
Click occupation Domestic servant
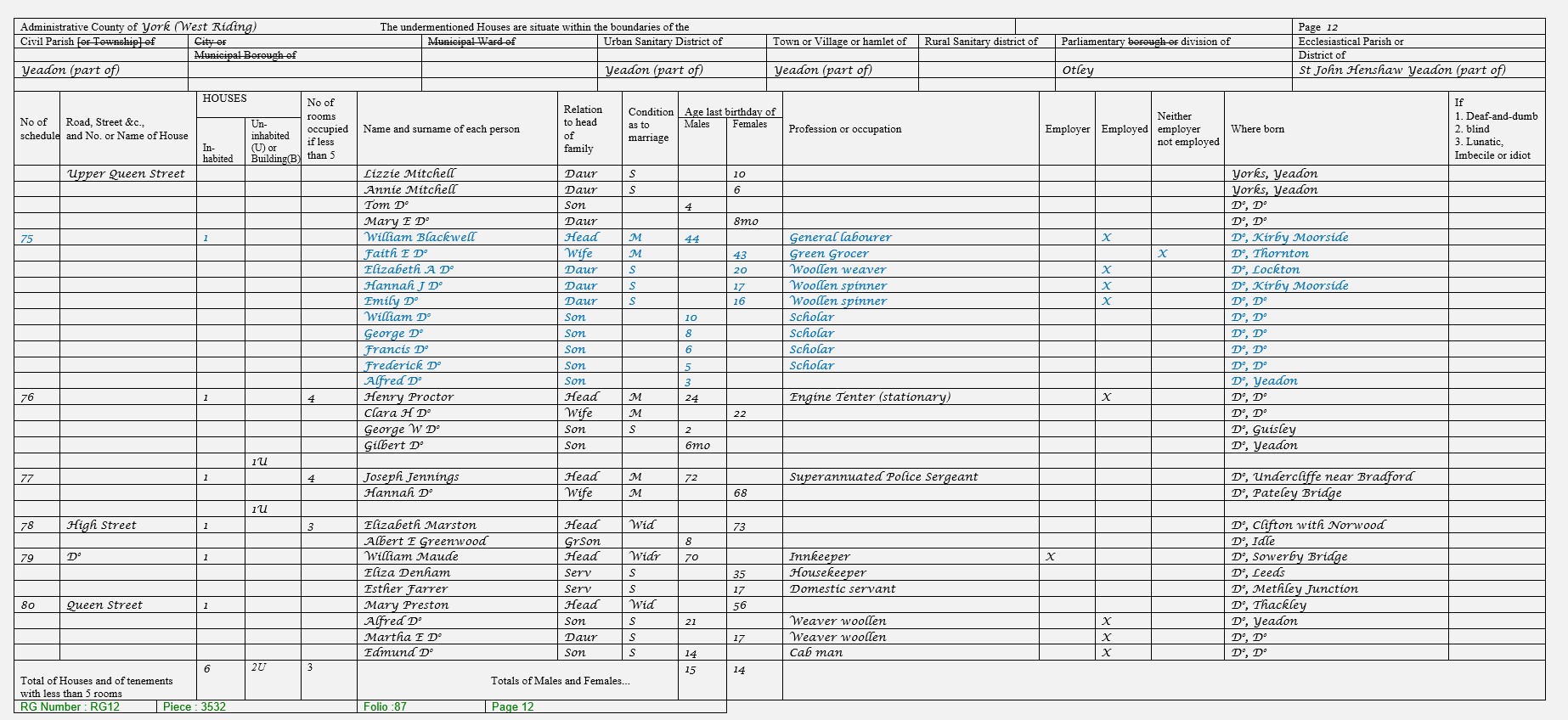(842, 588)
